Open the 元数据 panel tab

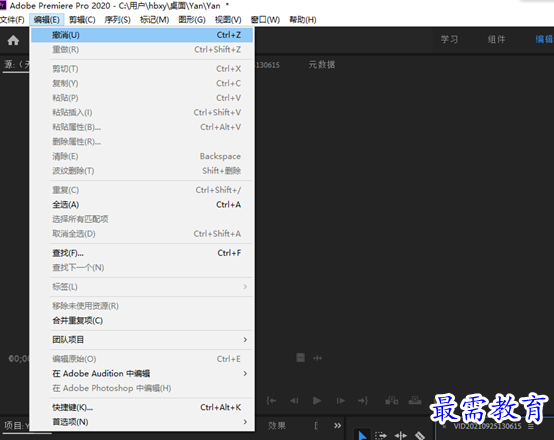[322, 65]
